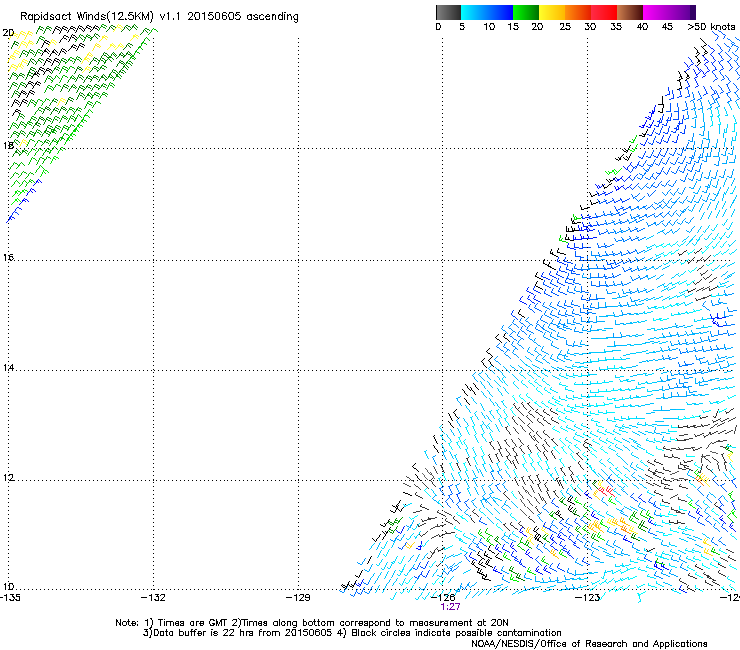Click the gray 0-5 knots legend segment
The image size is (740, 650).
[448, 12]
